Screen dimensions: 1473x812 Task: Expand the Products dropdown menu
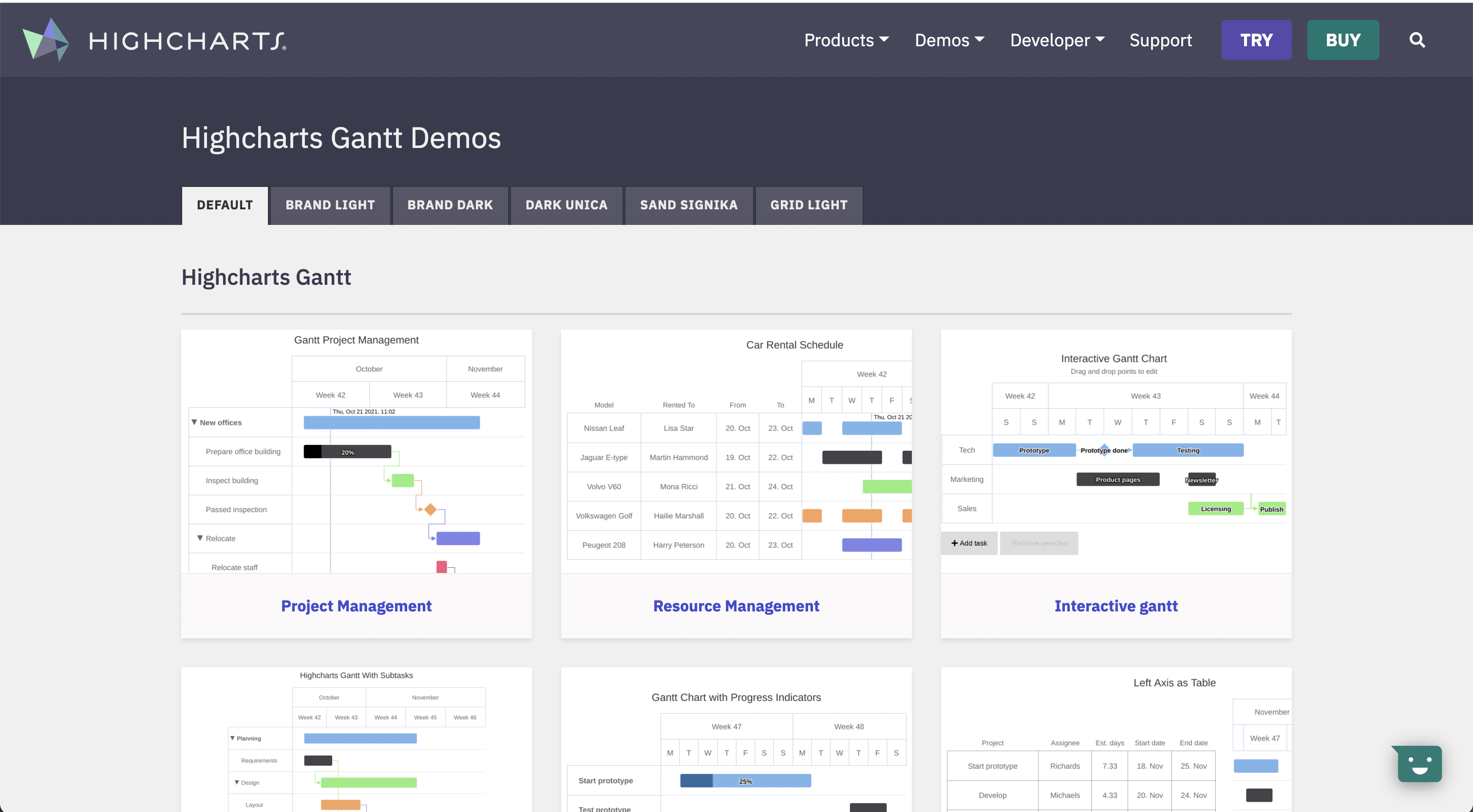(x=846, y=40)
